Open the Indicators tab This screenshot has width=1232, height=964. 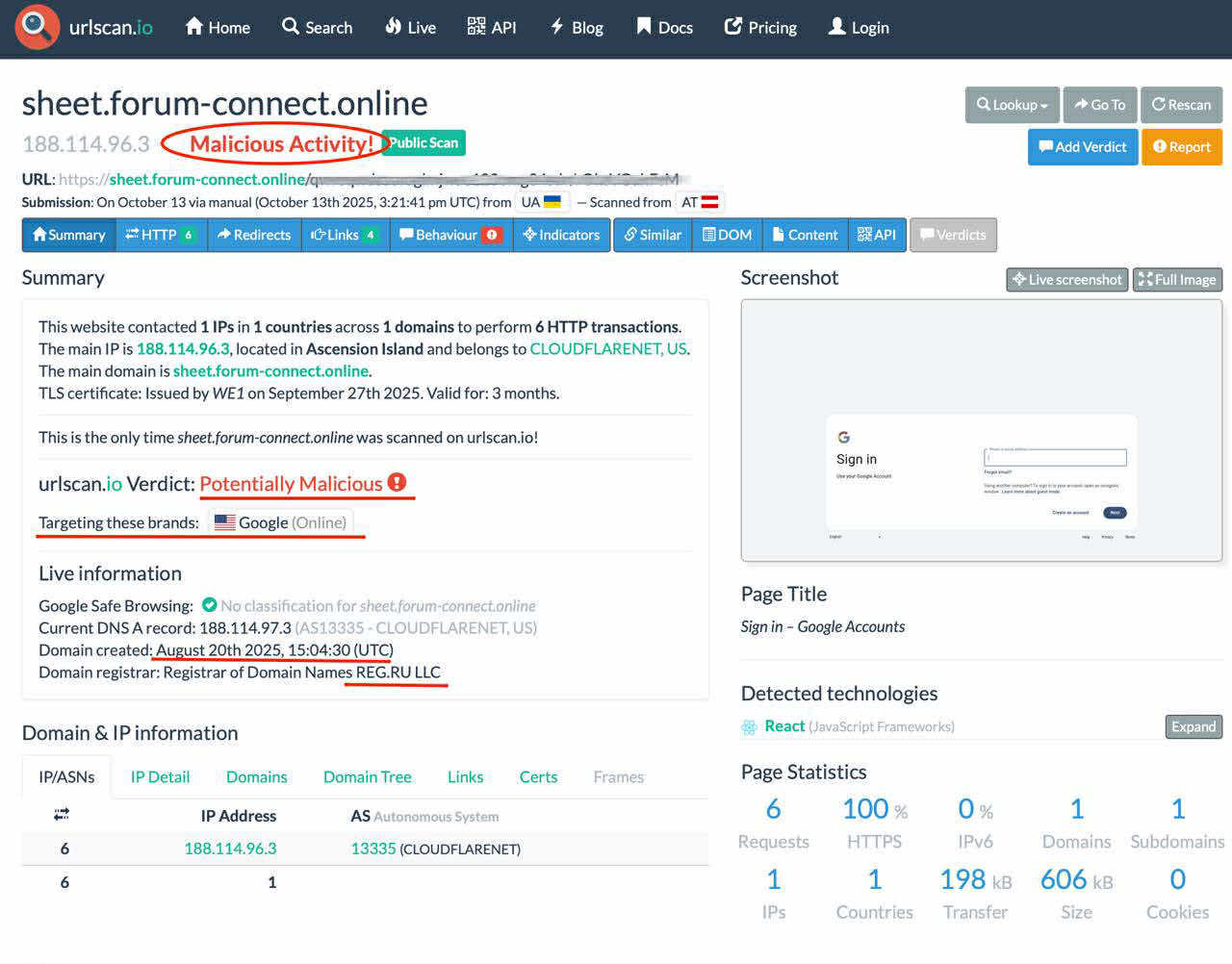(561, 235)
